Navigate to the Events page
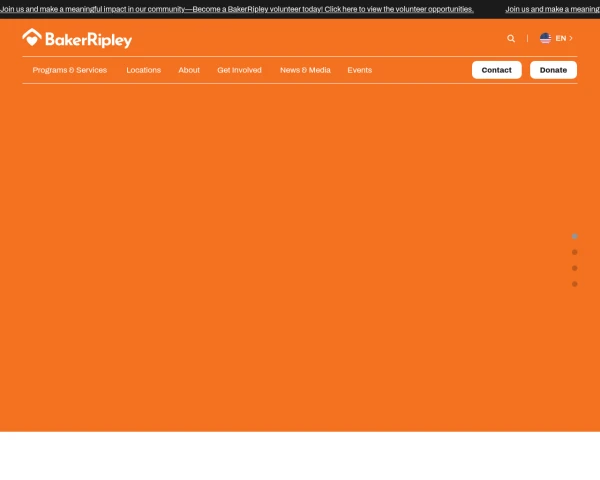 point(359,70)
